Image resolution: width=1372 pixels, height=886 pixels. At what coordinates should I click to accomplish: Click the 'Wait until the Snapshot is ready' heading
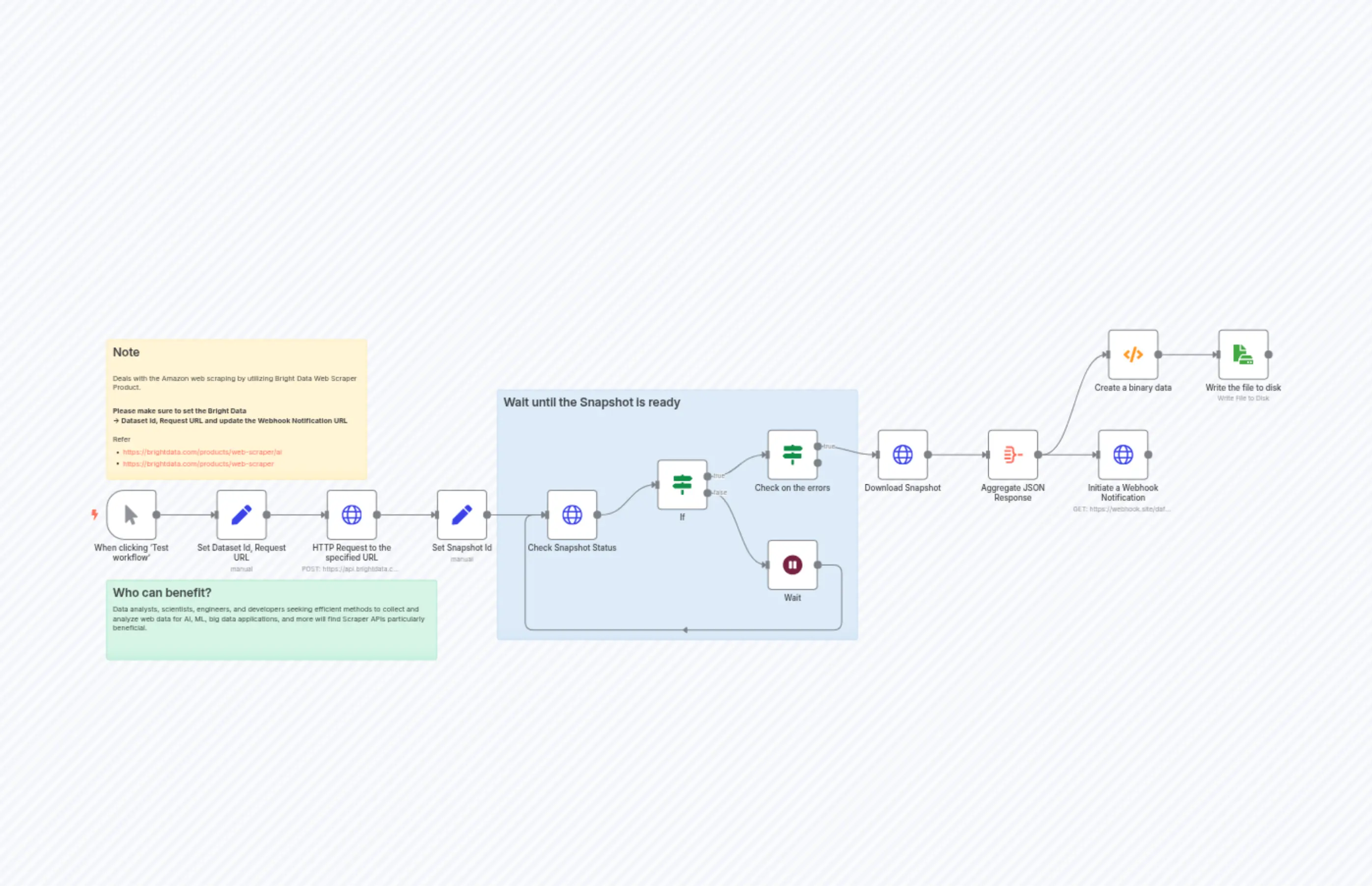pos(591,402)
